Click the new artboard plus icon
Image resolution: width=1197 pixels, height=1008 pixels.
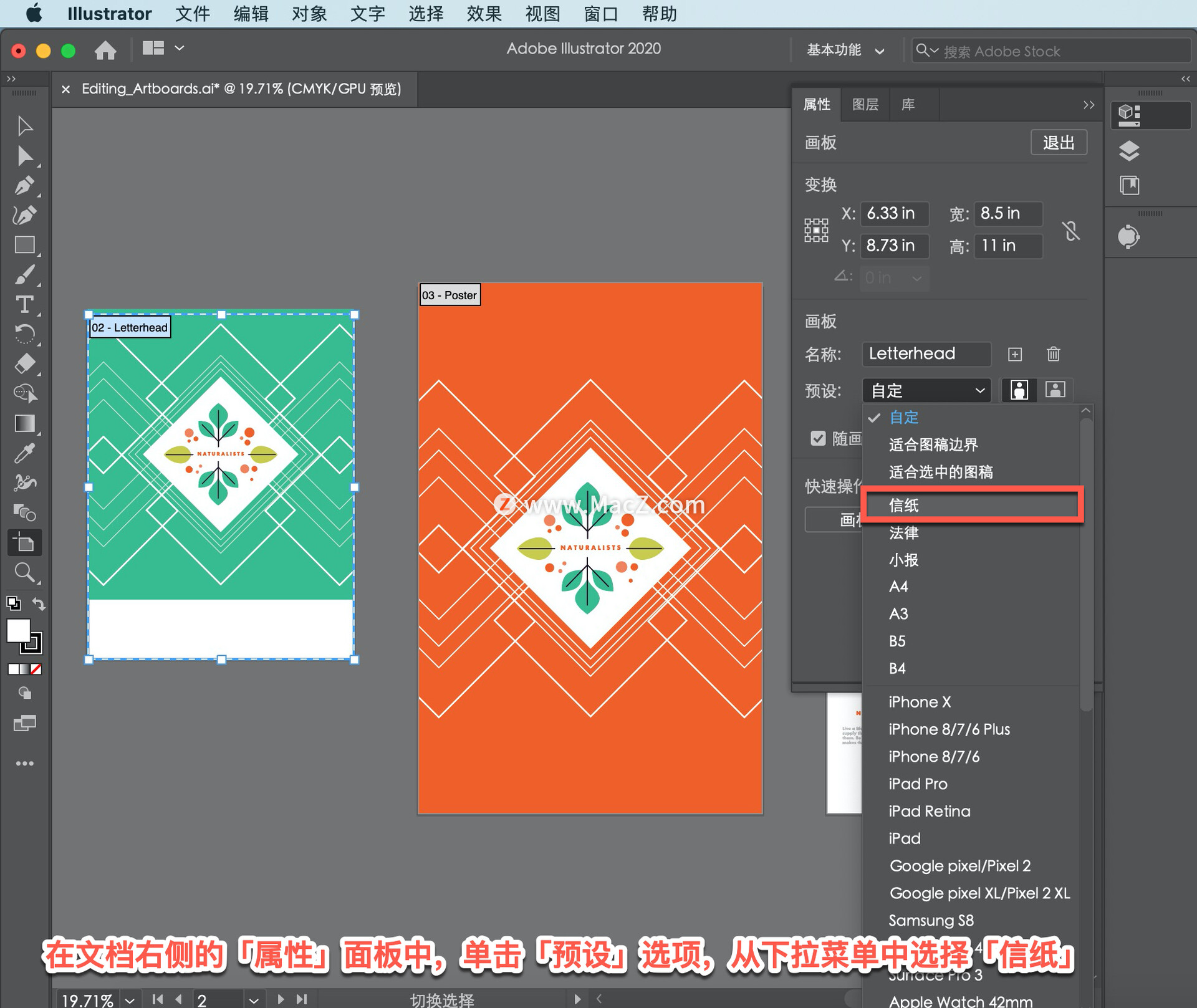pyautogui.click(x=1015, y=354)
